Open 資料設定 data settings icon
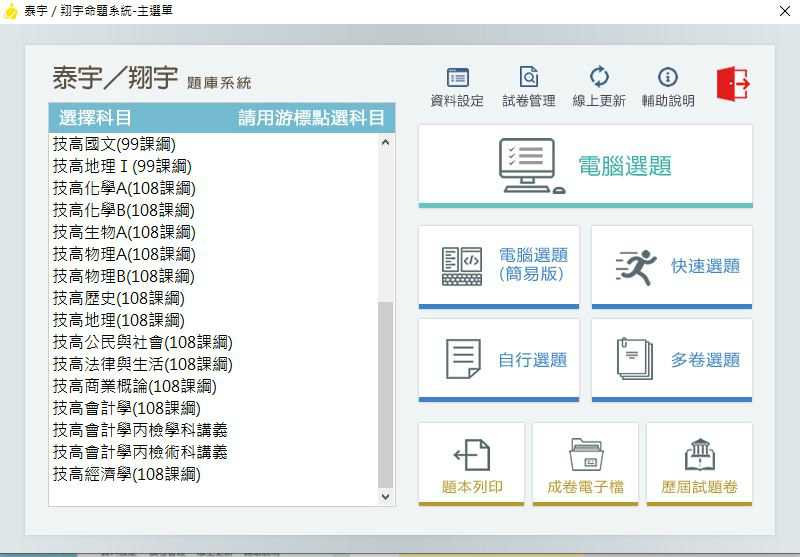This screenshot has width=800, height=557. (x=457, y=87)
